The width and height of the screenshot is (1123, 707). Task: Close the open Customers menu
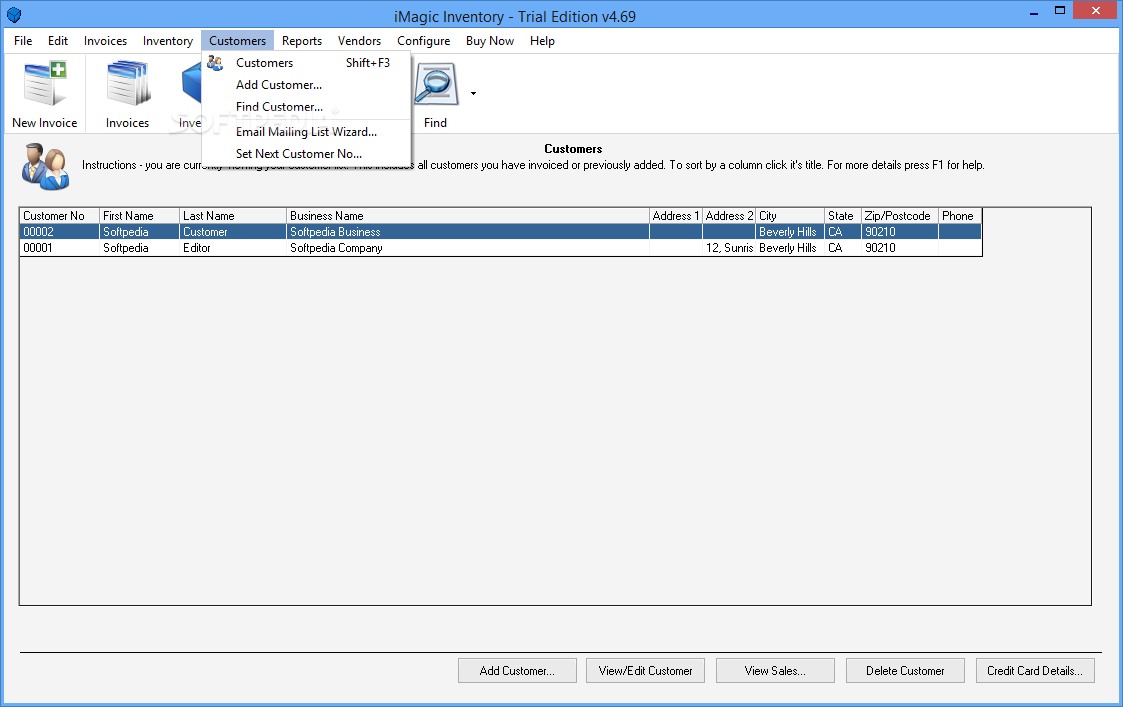[237, 41]
